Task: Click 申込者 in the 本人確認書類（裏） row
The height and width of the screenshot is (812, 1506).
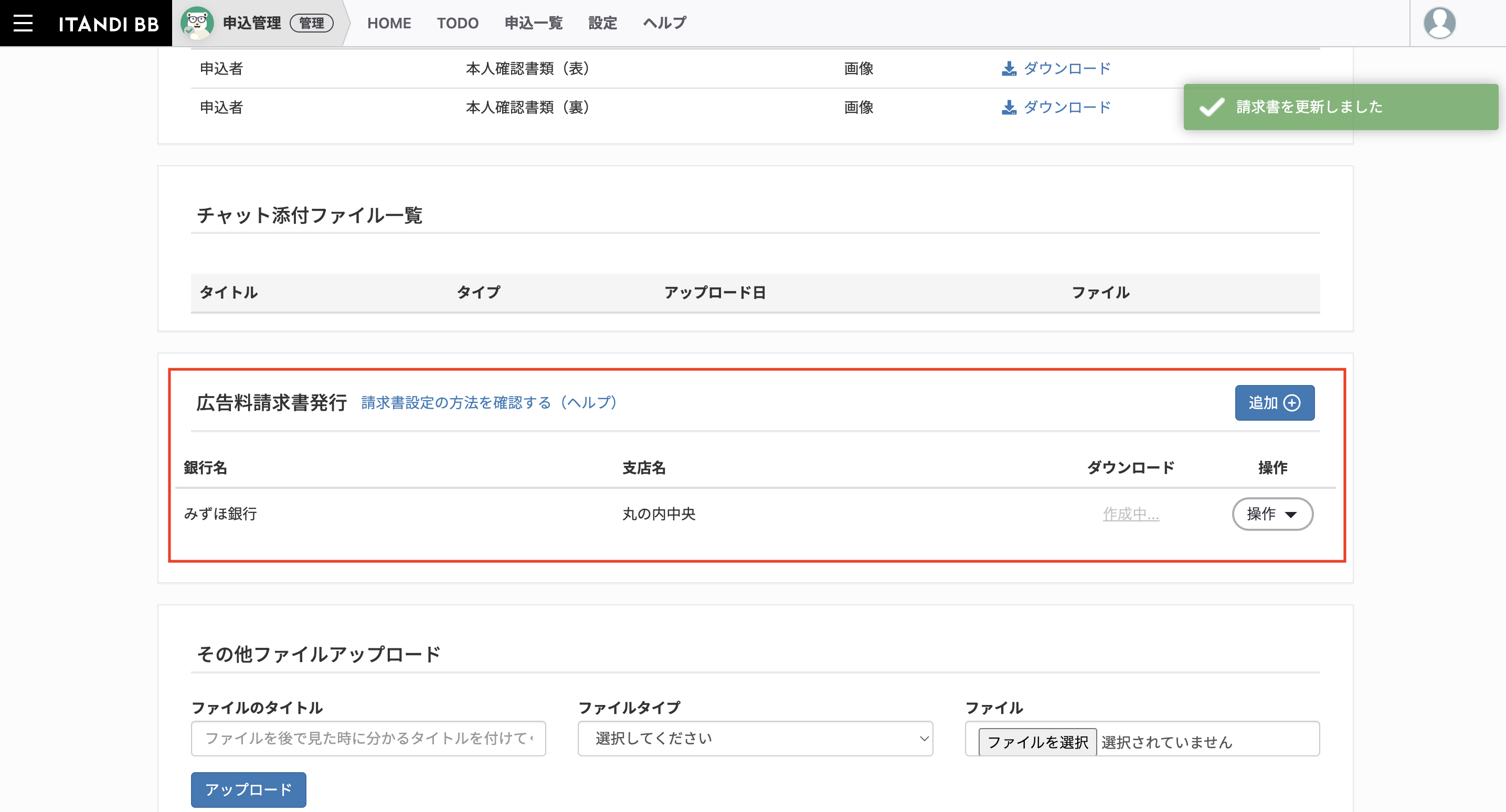Action: 221,107
